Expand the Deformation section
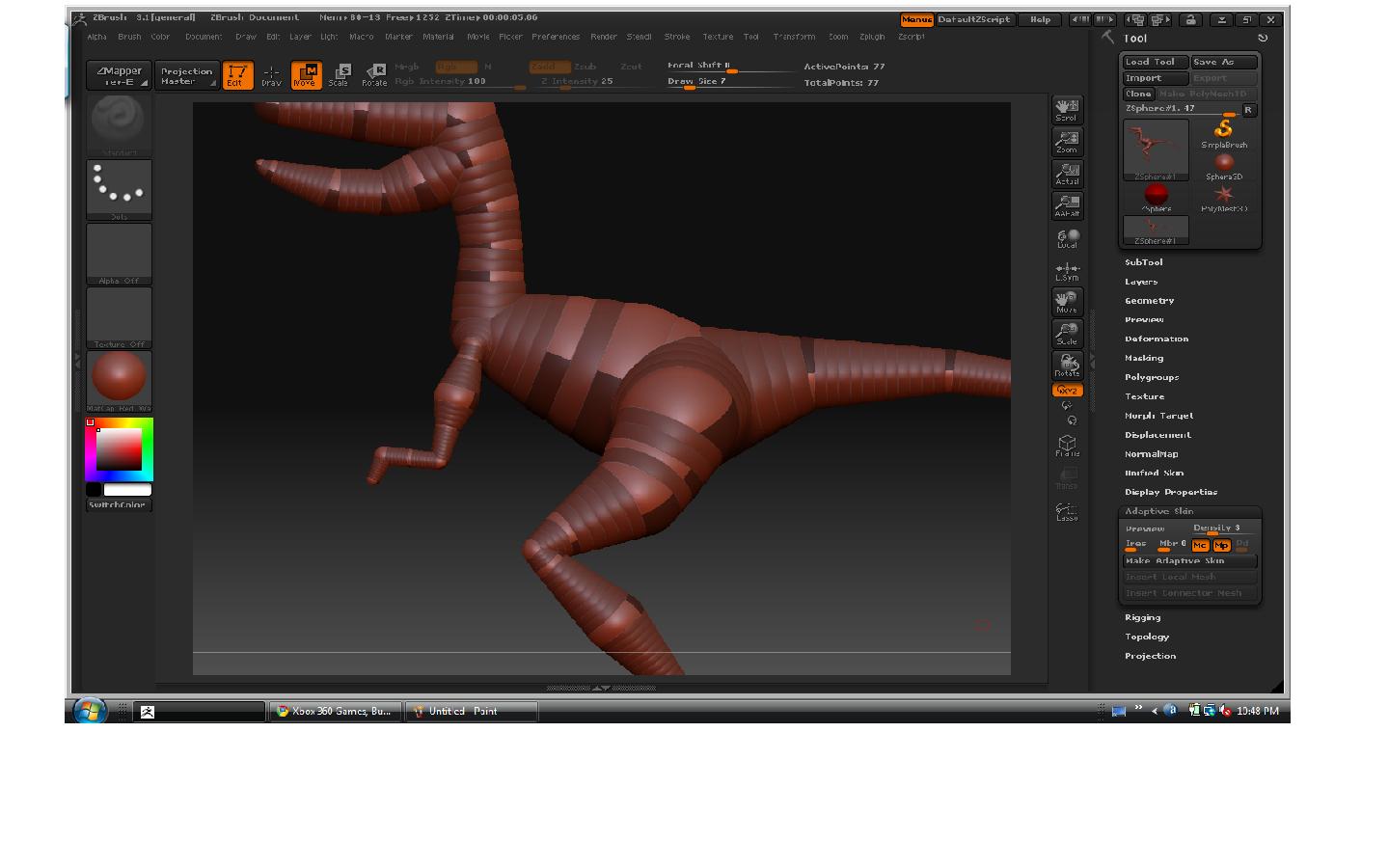This screenshot has height=868, width=1389. (x=1156, y=339)
